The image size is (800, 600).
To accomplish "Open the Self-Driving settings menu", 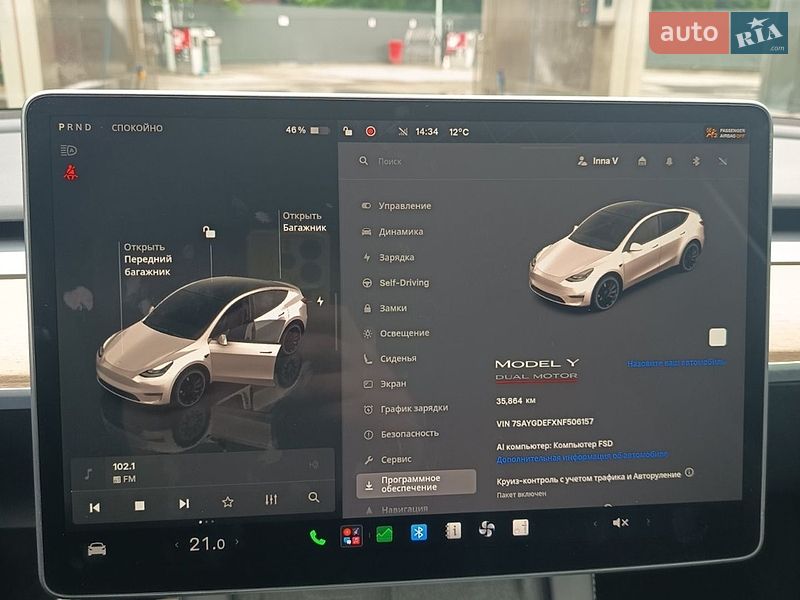I will point(395,283).
